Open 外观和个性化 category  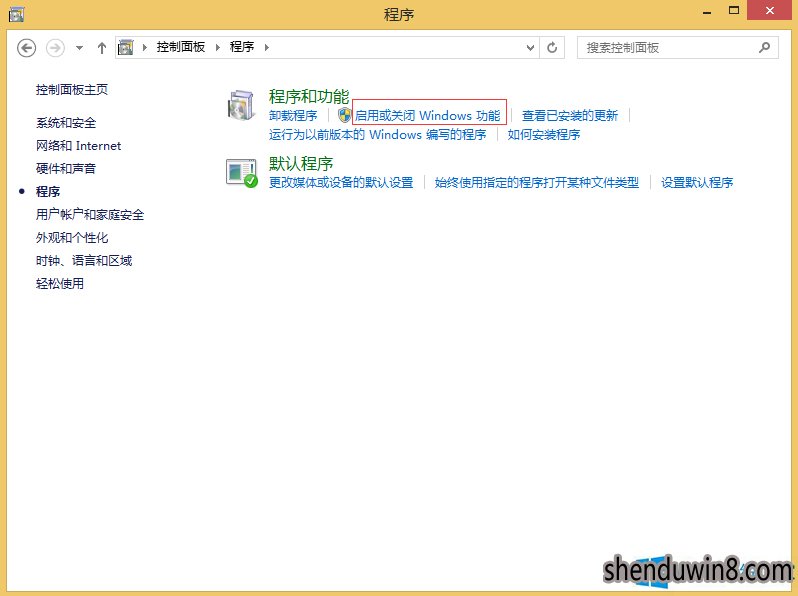click(72, 237)
